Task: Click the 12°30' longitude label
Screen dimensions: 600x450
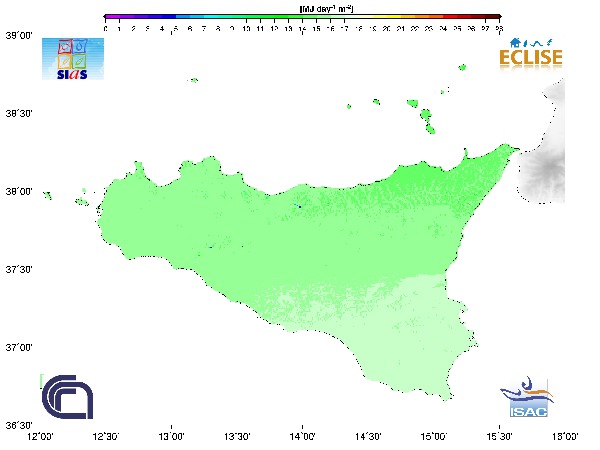Action: point(106,436)
